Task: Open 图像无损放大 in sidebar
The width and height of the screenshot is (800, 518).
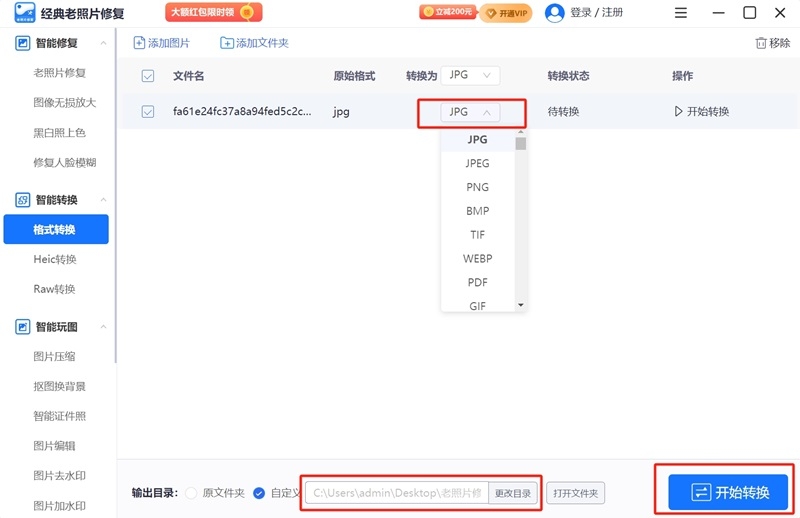Action: tap(64, 103)
